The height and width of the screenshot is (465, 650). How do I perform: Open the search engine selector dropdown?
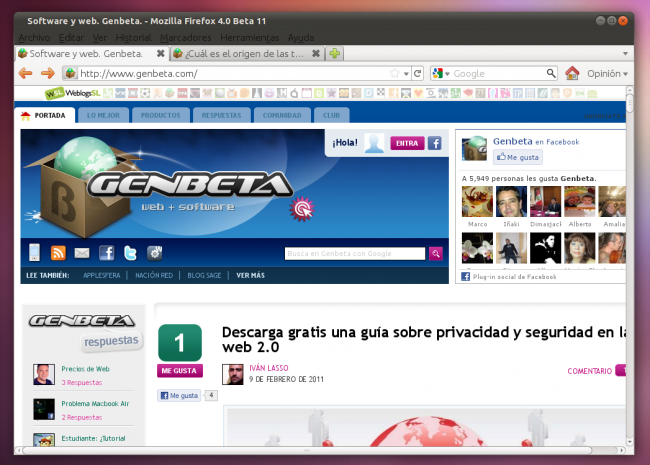coord(441,73)
